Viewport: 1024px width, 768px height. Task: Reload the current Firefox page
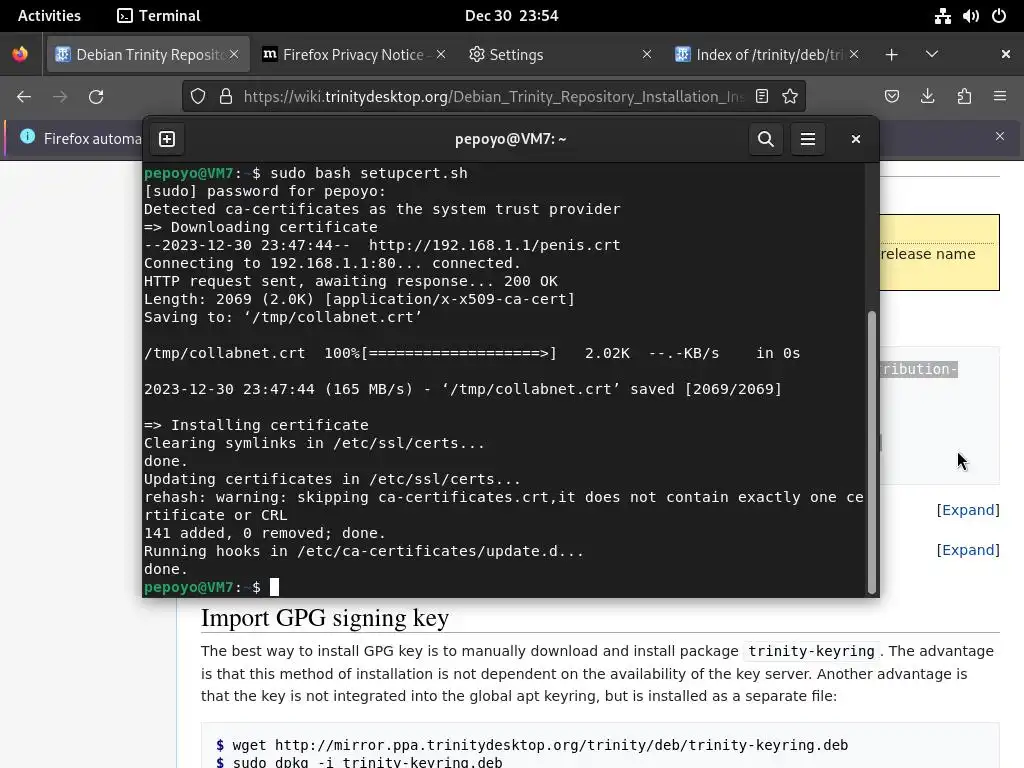pos(97,97)
